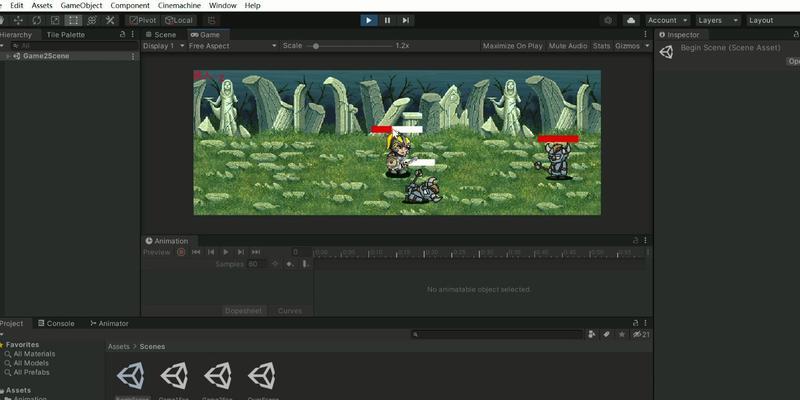Open the Edit menu
This screenshot has width=800, height=400.
point(17,6)
